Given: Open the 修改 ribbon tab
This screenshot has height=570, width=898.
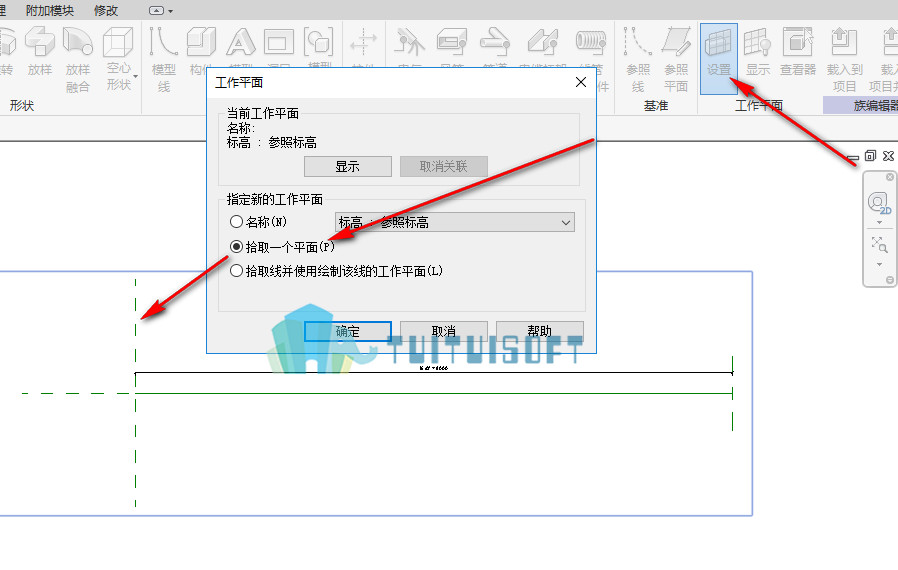Looking at the screenshot, I should [x=106, y=11].
